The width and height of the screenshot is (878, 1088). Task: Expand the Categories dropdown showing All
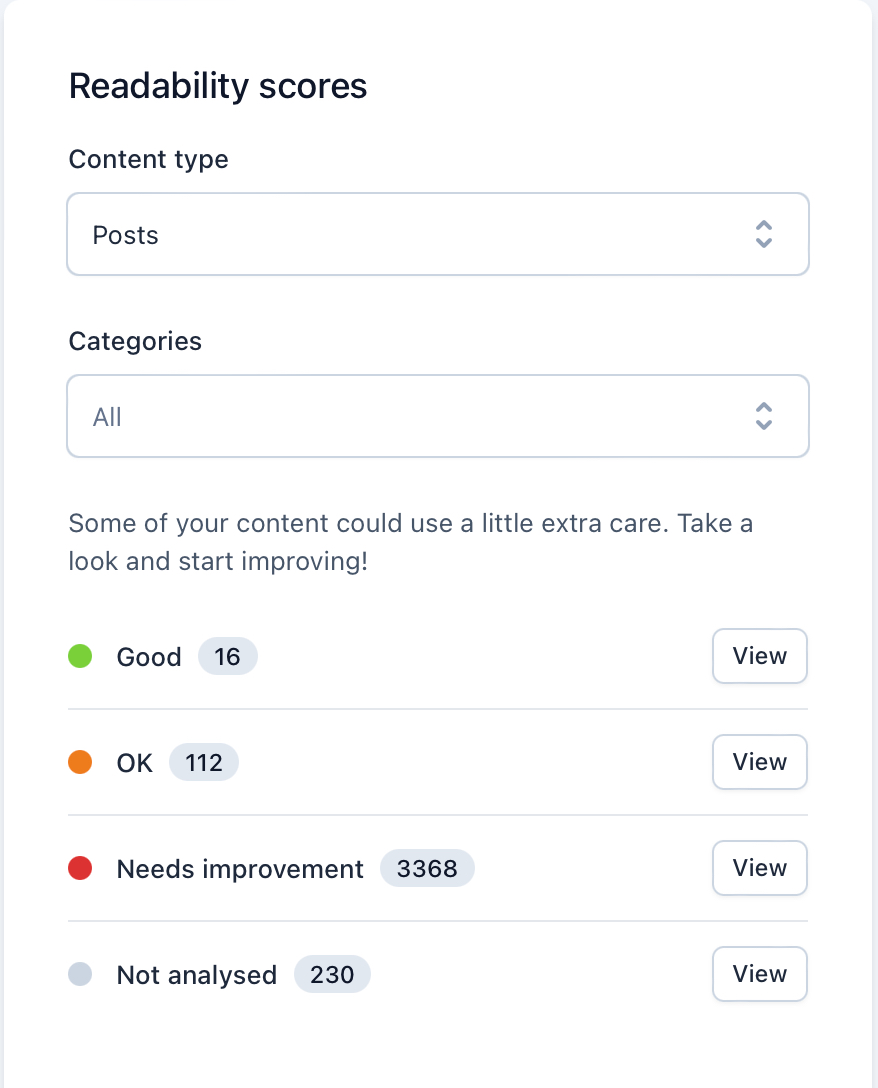click(x=437, y=417)
